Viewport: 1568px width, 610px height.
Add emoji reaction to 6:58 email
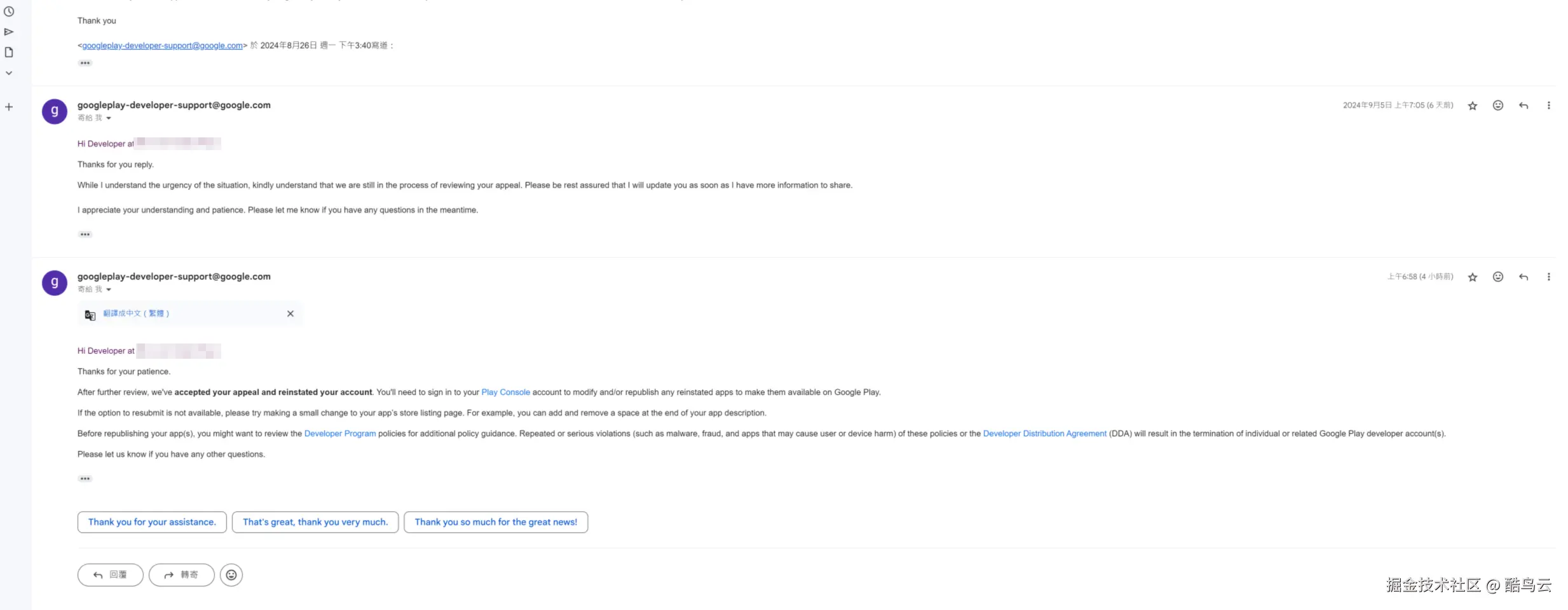tap(1498, 277)
